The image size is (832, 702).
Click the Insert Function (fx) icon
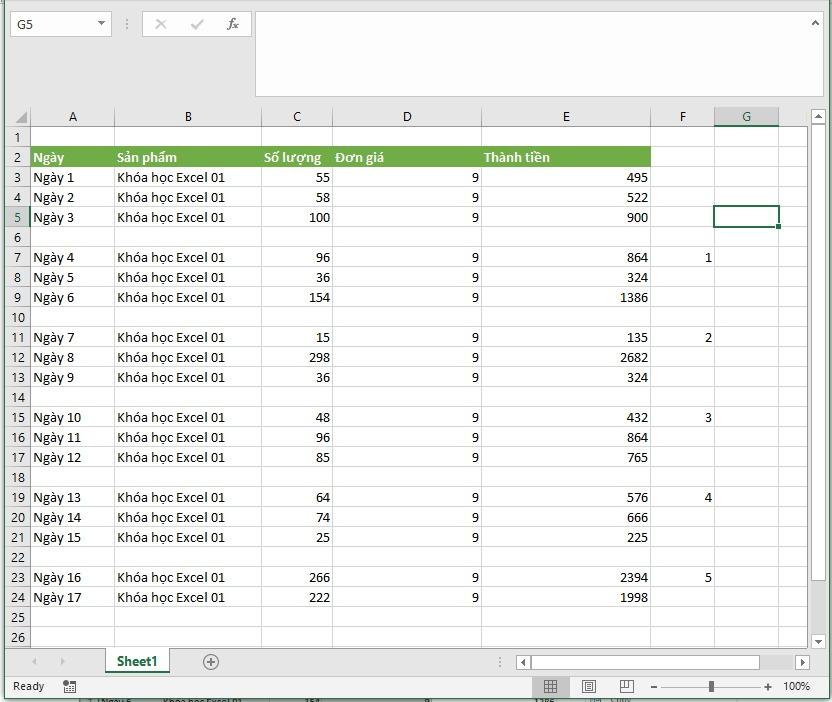(x=233, y=24)
